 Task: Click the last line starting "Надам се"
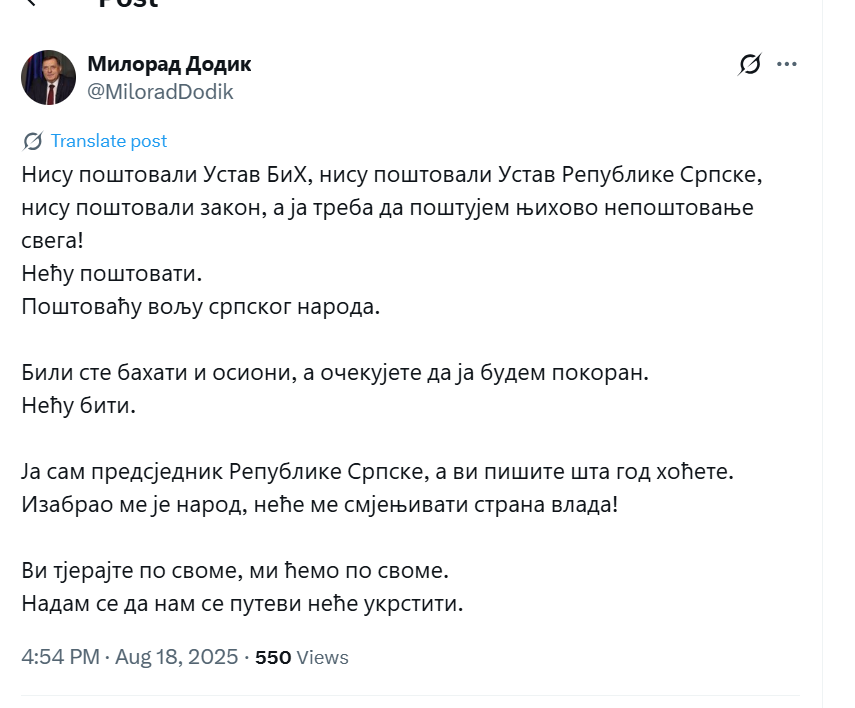coord(243,604)
